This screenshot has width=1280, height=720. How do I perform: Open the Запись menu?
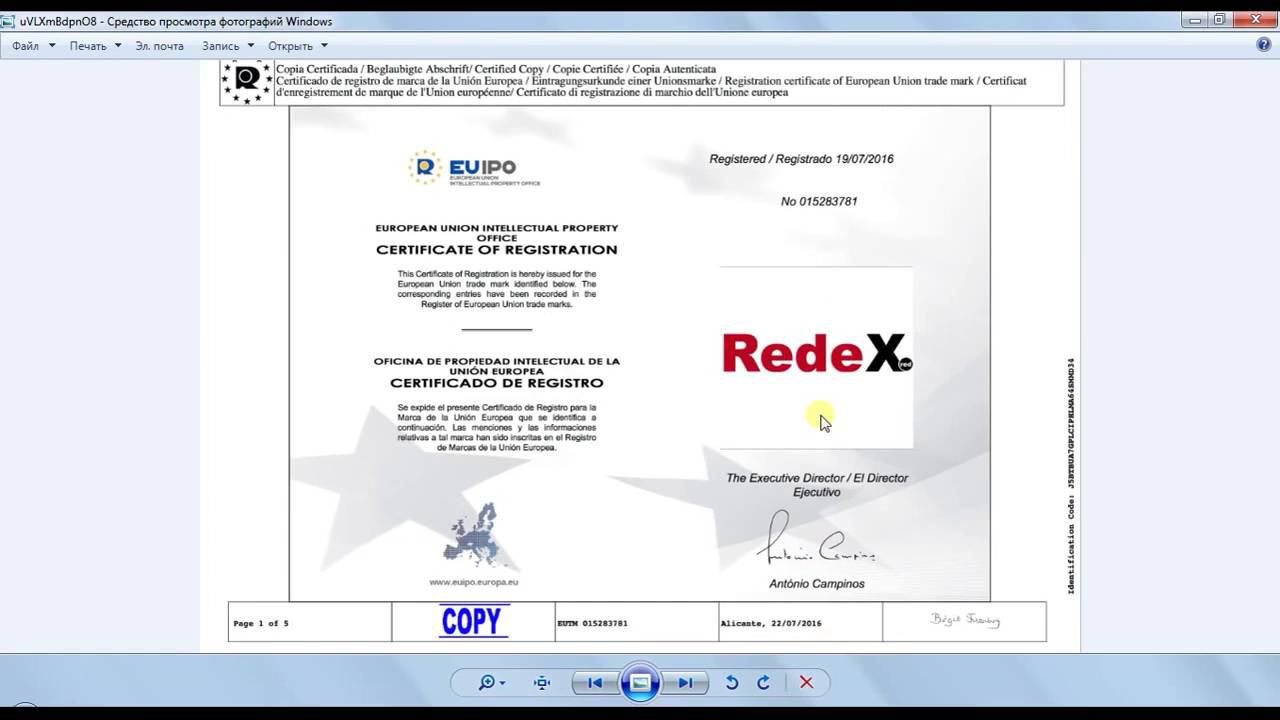[228, 46]
